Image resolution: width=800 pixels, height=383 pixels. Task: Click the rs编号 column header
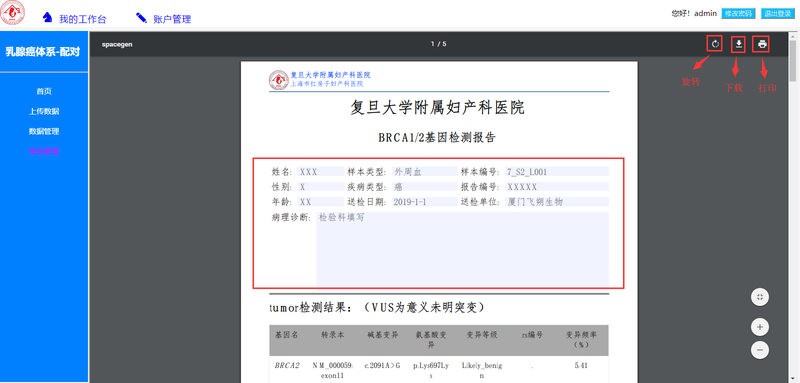pyautogui.click(x=532, y=335)
